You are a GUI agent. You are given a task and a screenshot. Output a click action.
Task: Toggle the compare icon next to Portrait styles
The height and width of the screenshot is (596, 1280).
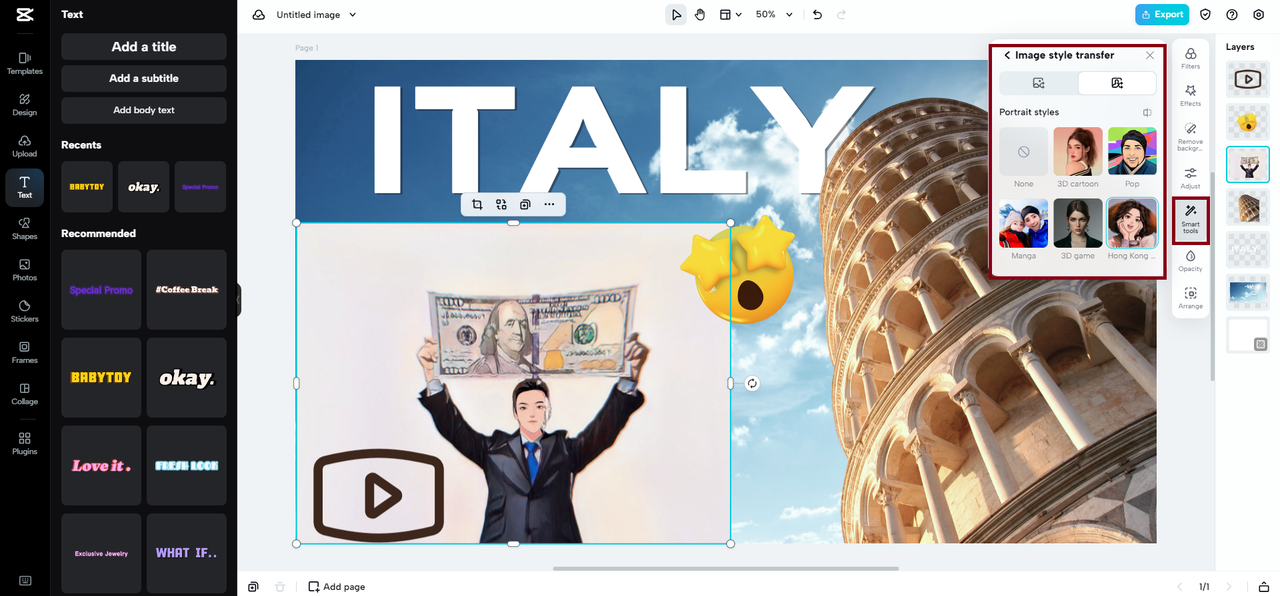pos(1147,112)
